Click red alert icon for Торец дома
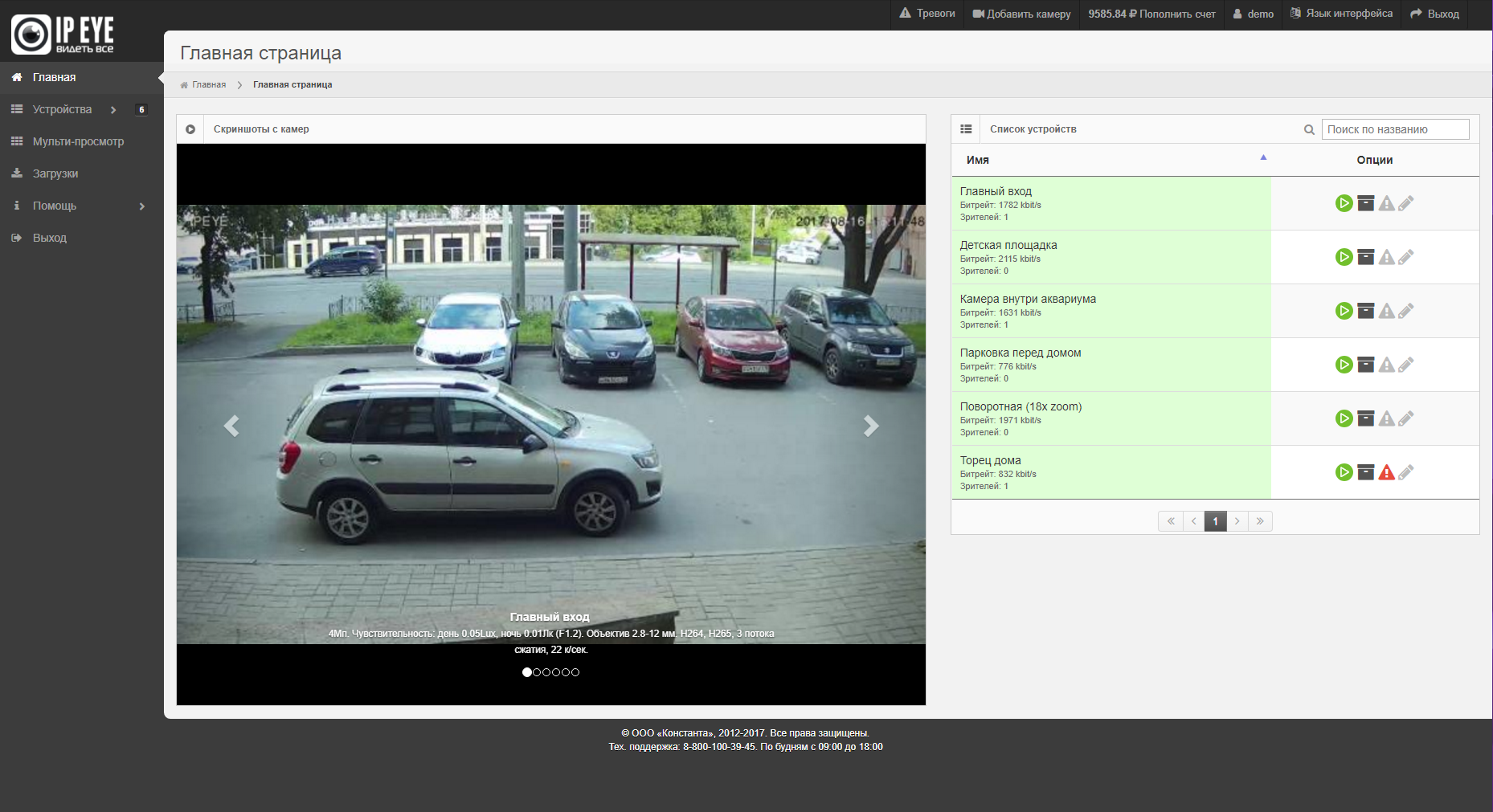The height and width of the screenshot is (812, 1493). pos(1386,472)
